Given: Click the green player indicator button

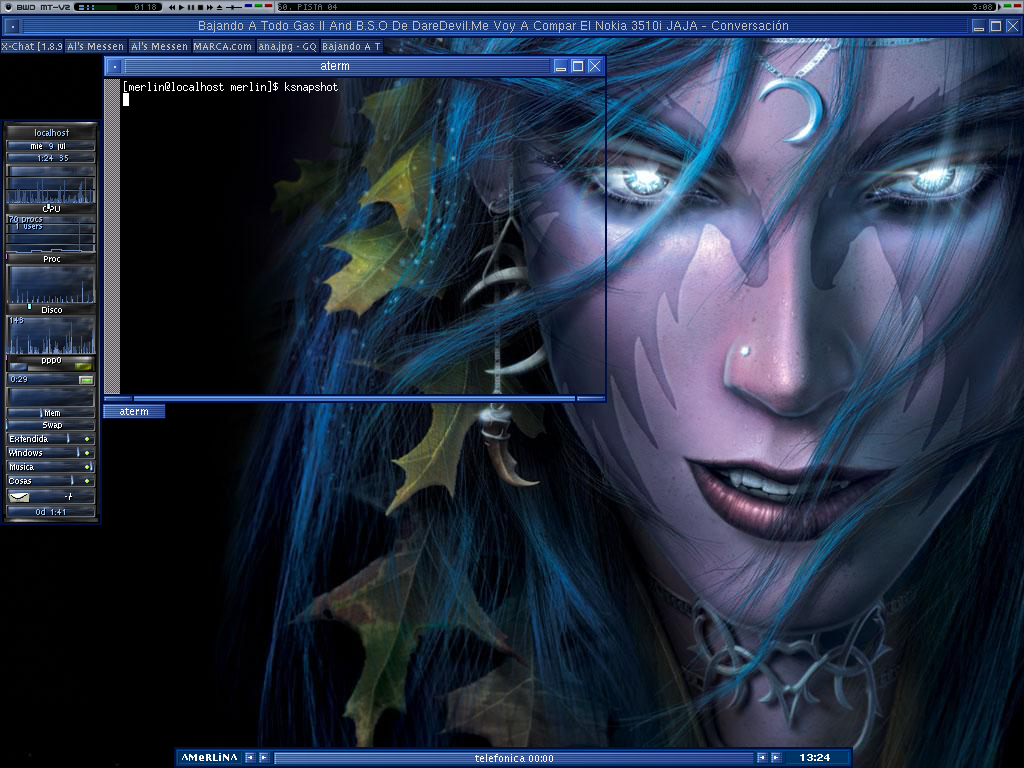Looking at the screenshot, I should (x=259, y=5).
